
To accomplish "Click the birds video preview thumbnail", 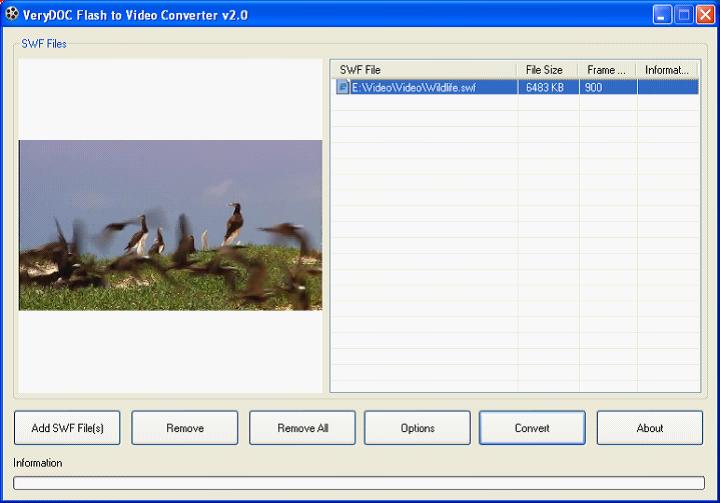I will point(170,225).
